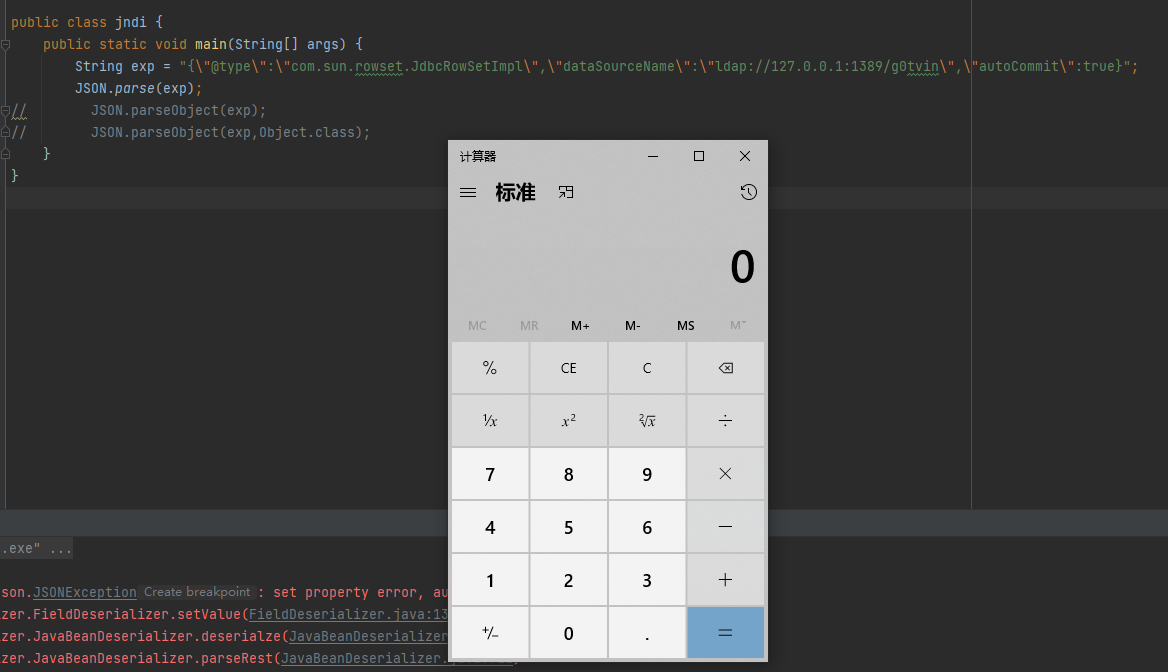
Task: Open JavaBeanDeserializer link in parseRest stack line
Action: (364, 659)
